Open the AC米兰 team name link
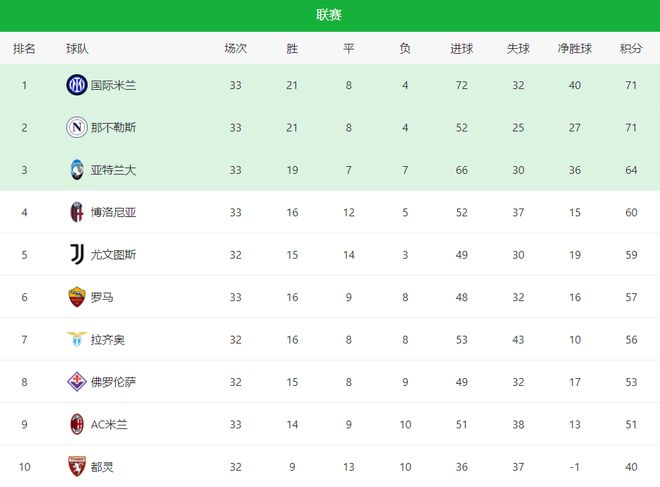 click(x=109, y=425)
